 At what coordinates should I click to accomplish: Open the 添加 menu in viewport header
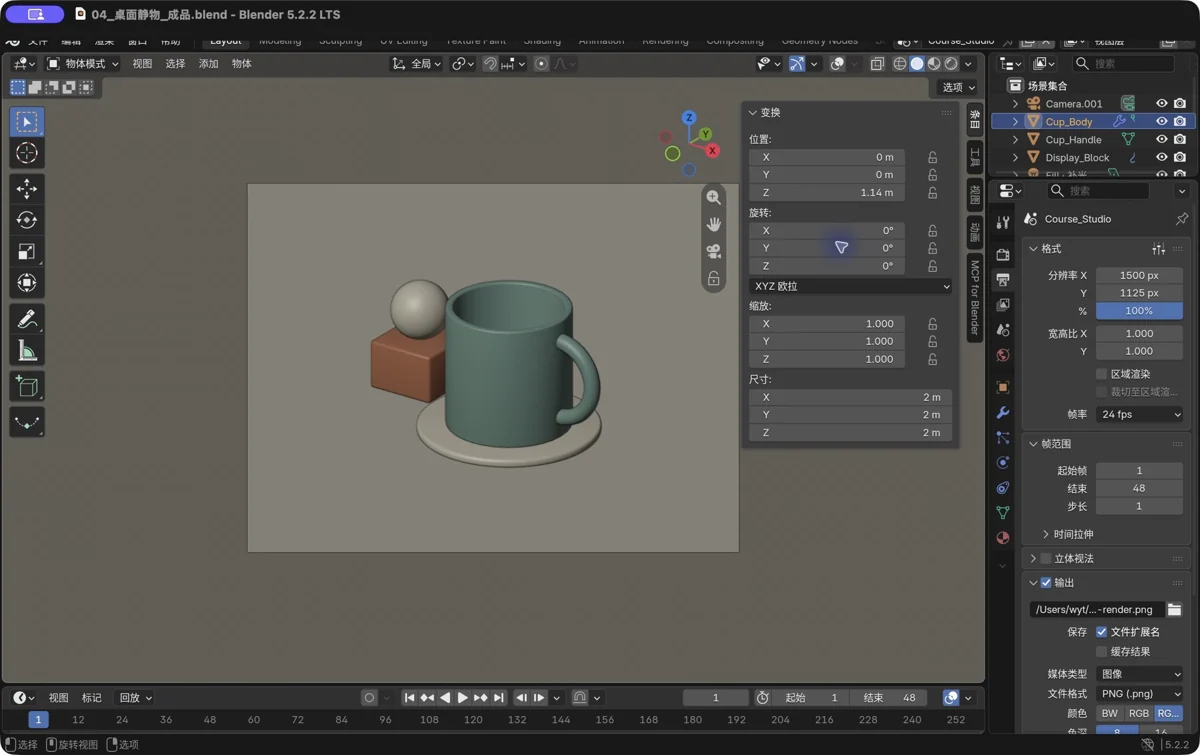click(x=208, y=64)
